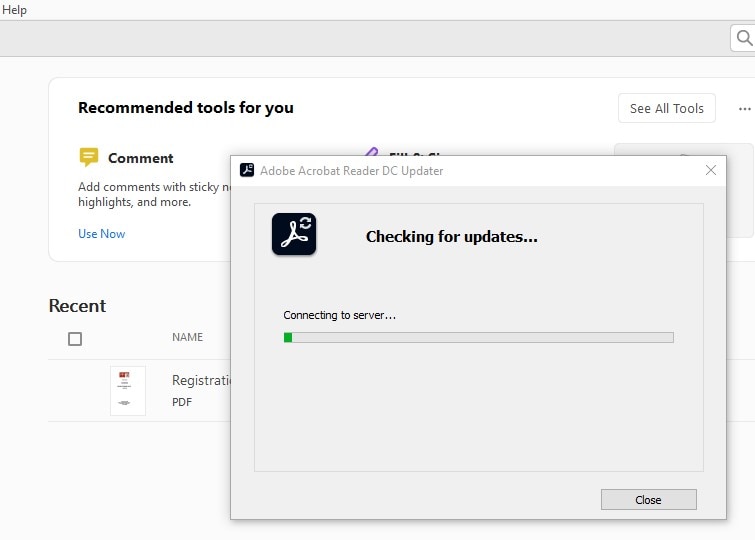The image size is (755, 540).
Task: Click the yellow Comment tool icon
Action: pos(89,157)
